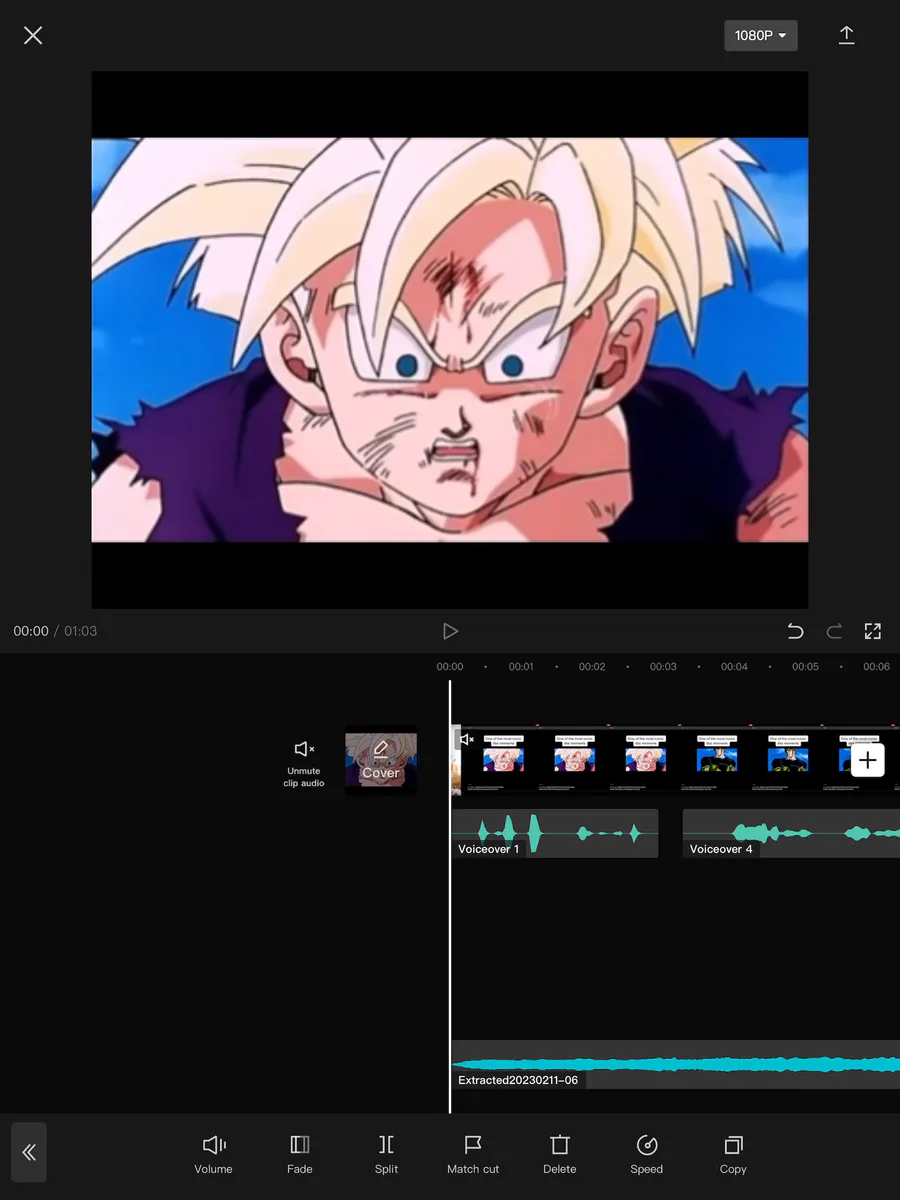
Task: Select the Voiceover 1 audio clip
Action: 555,833
